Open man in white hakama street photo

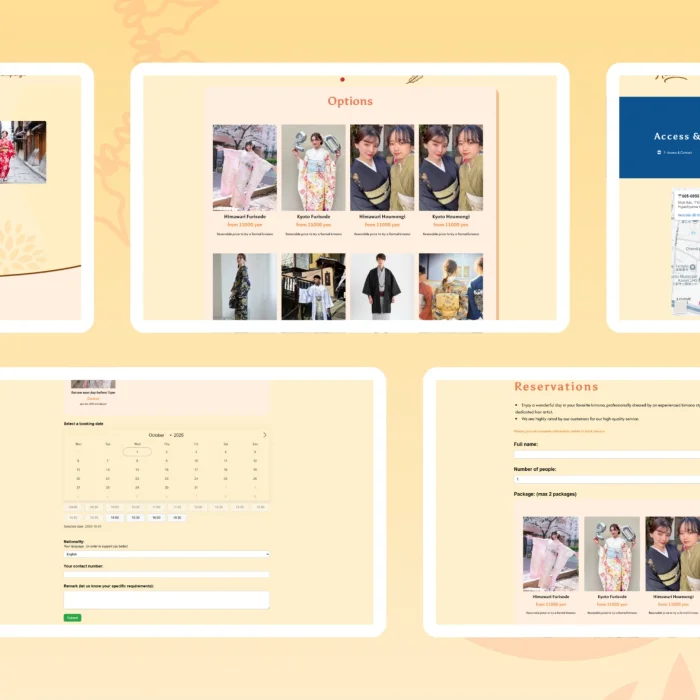[313, 287]
